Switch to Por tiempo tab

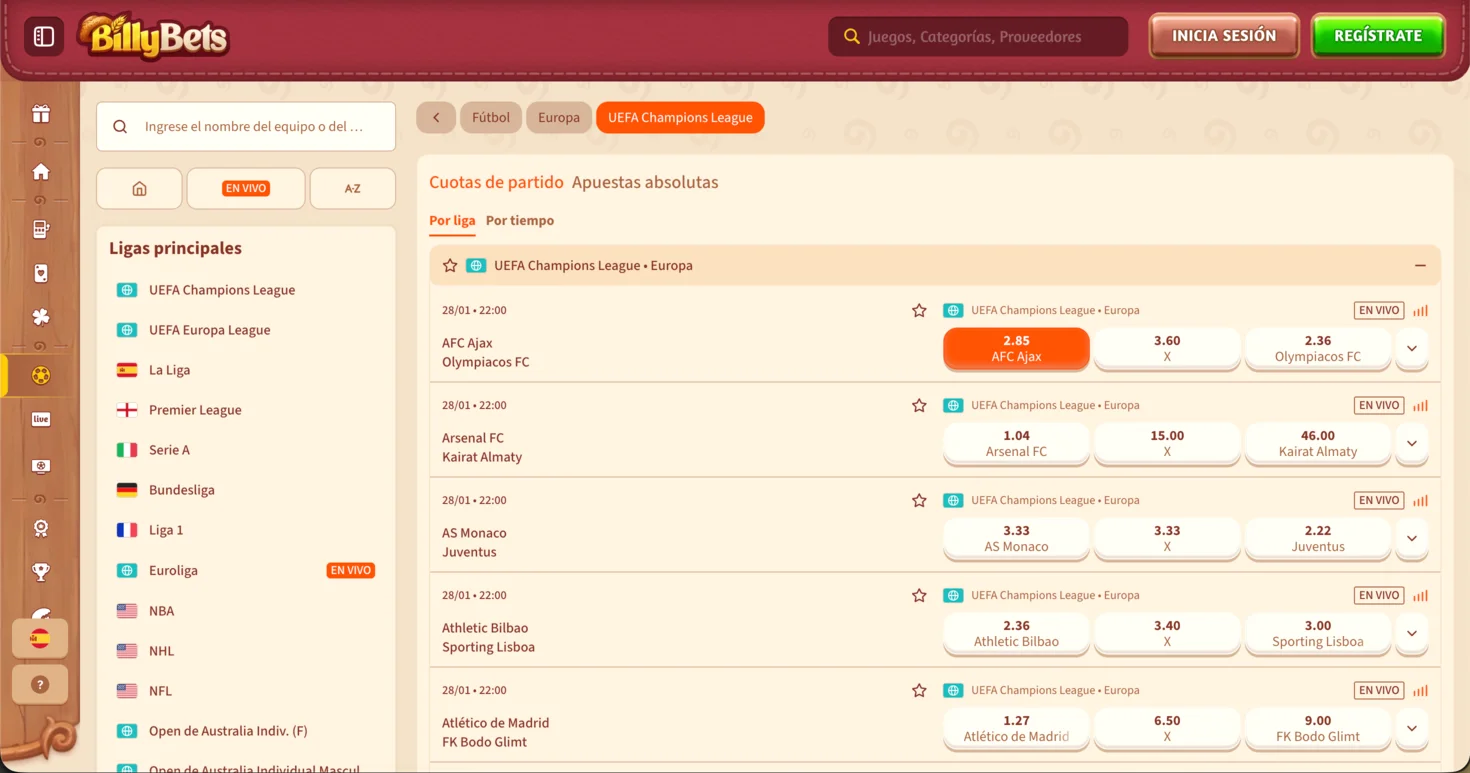point(520,221)
